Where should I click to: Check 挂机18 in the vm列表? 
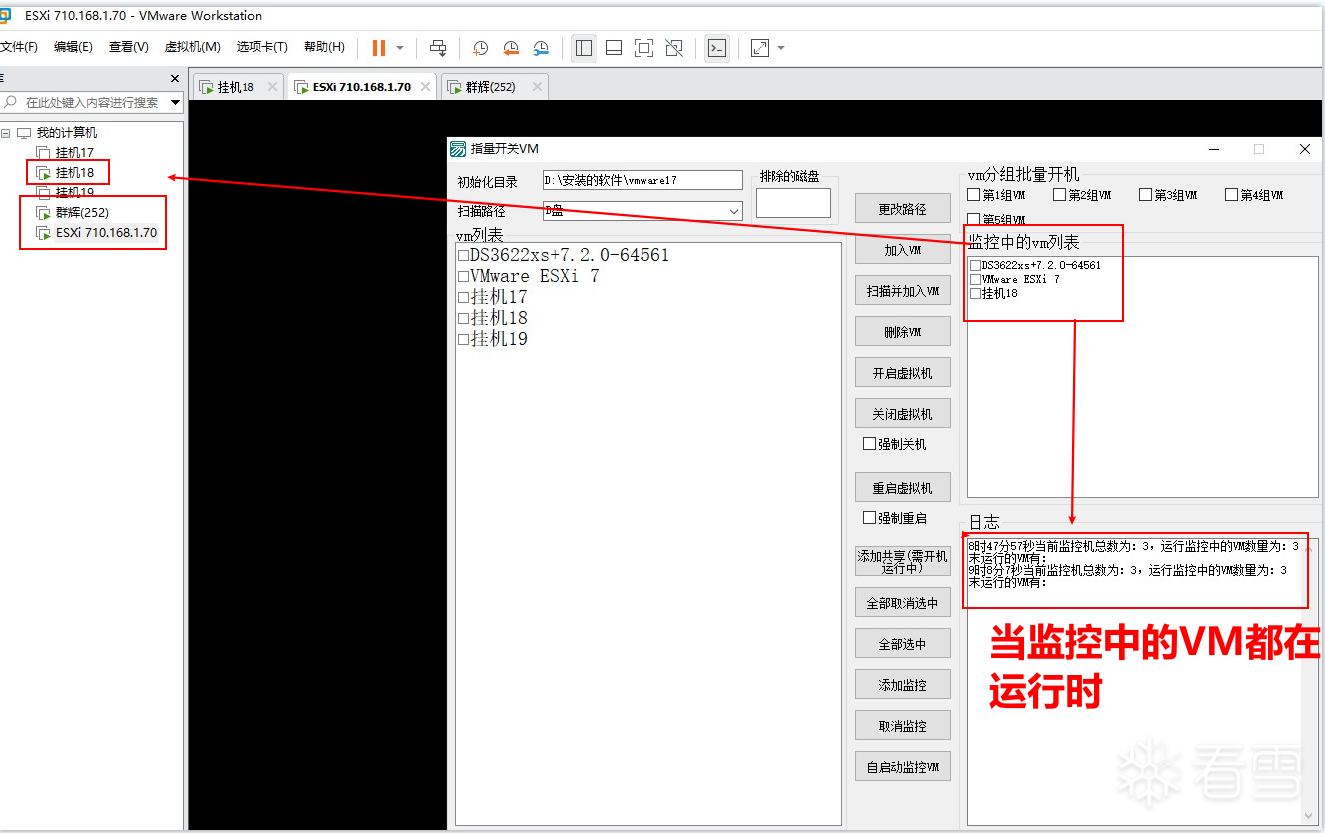point(464,318)
